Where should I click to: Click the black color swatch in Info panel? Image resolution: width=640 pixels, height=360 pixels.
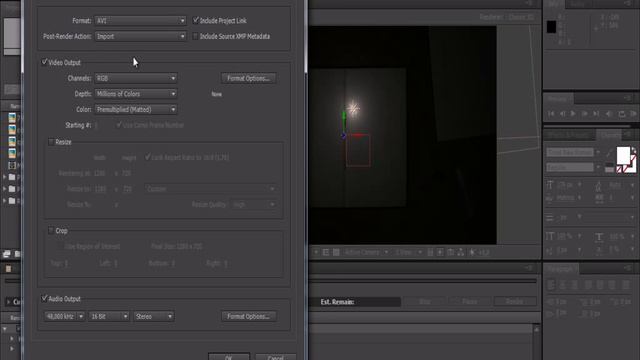551,27
